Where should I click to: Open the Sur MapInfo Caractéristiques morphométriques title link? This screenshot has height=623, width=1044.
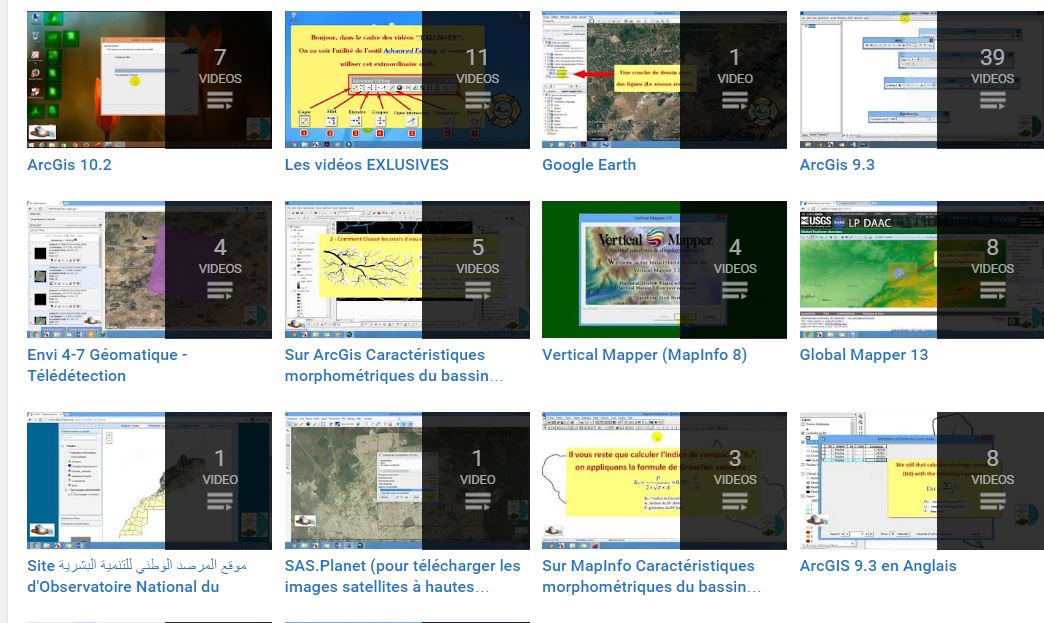(651, 576)
